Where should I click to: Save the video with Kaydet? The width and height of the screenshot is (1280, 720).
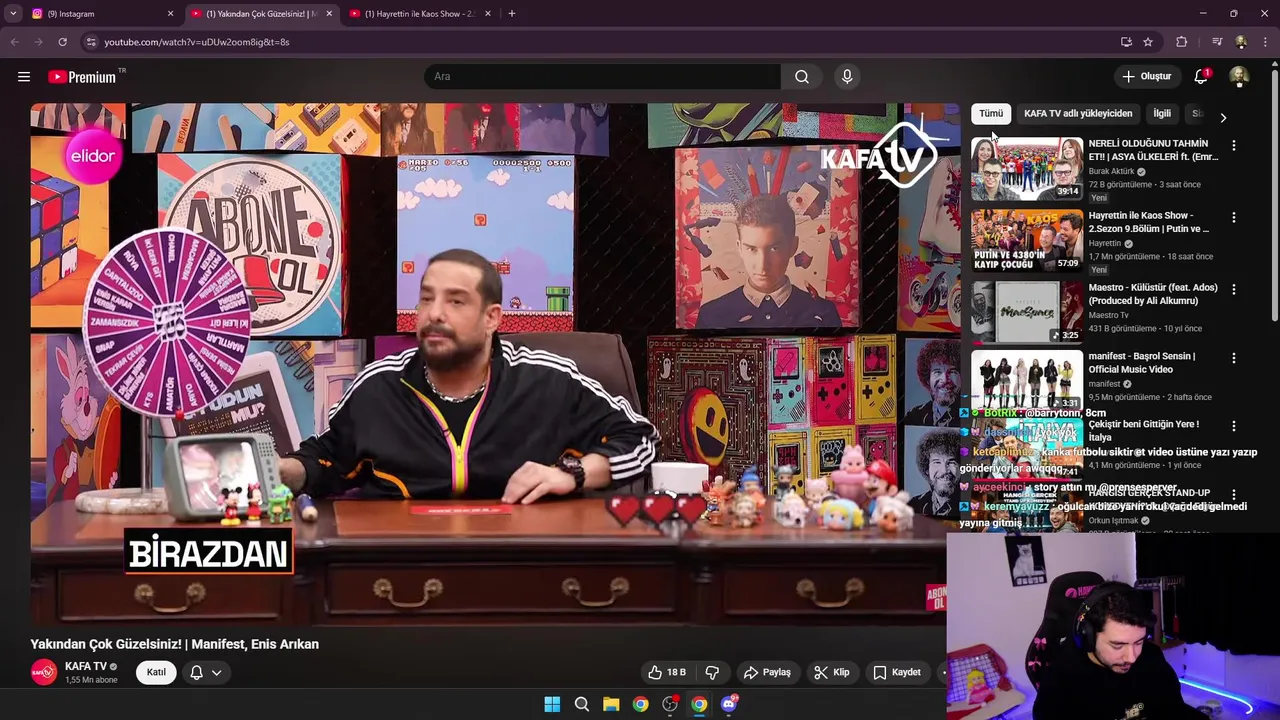point(897,672)
